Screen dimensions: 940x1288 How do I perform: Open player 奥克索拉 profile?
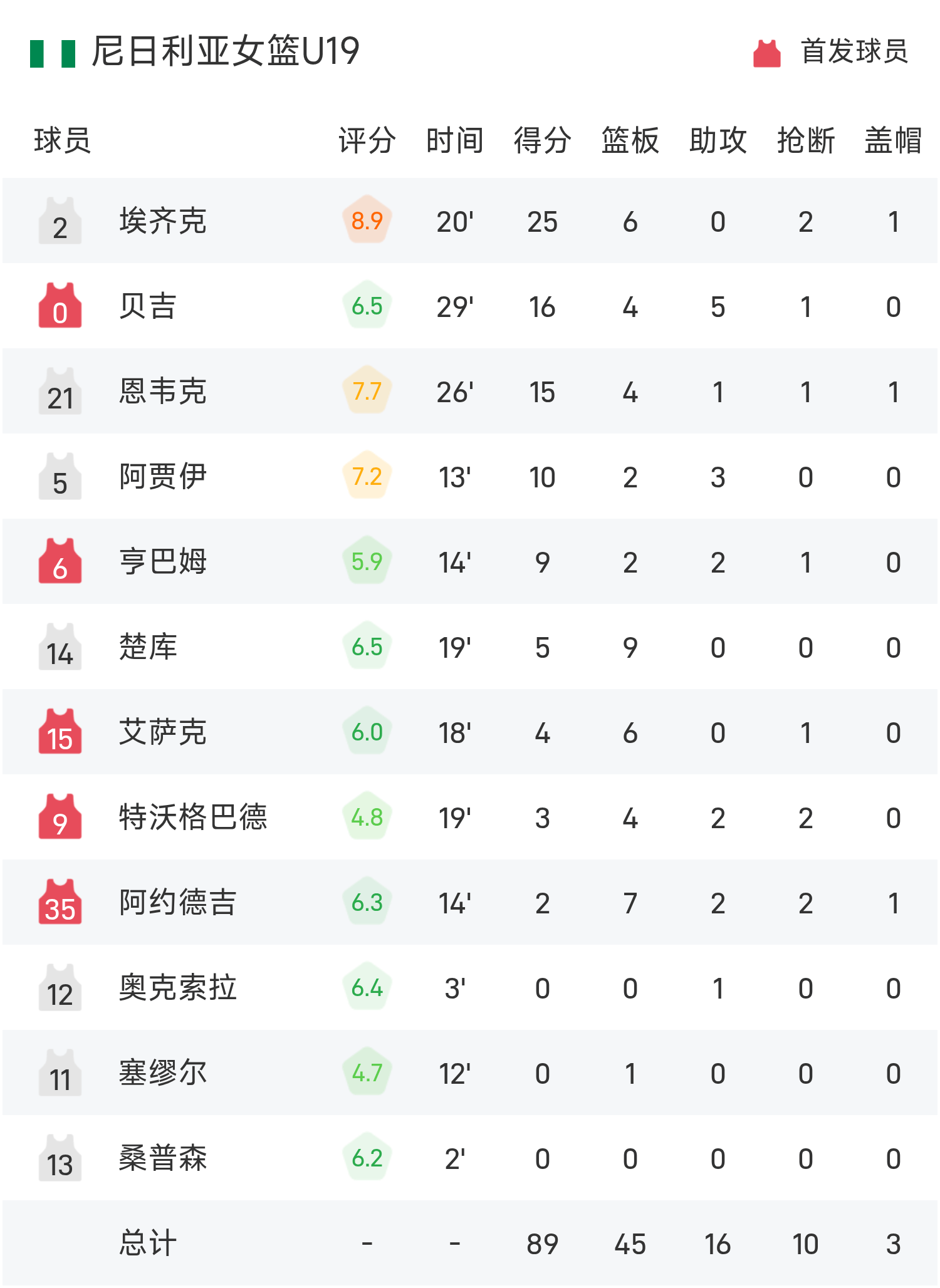click(178, 988)
